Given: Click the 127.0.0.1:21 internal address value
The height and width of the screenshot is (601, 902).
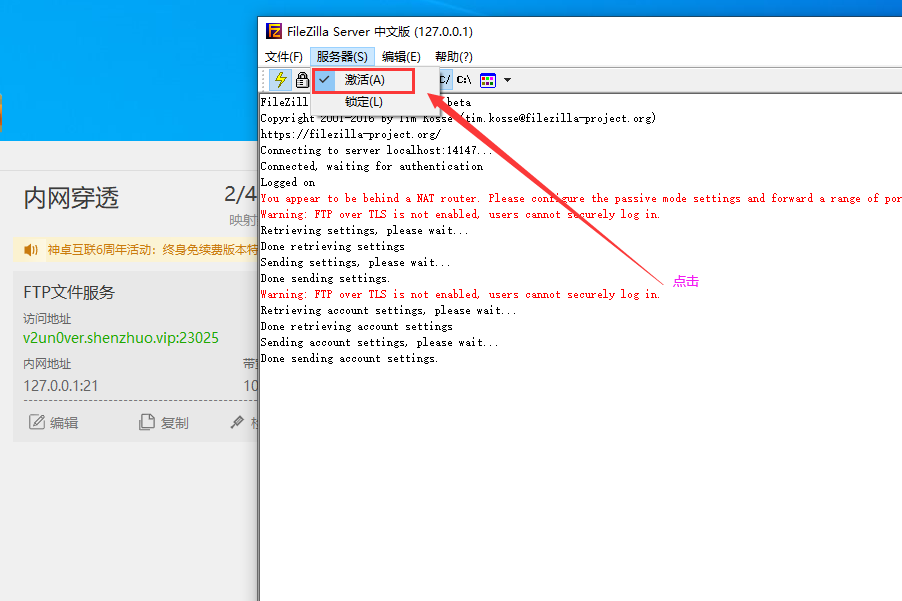Looking at the screenshot, I should (60, 385).
